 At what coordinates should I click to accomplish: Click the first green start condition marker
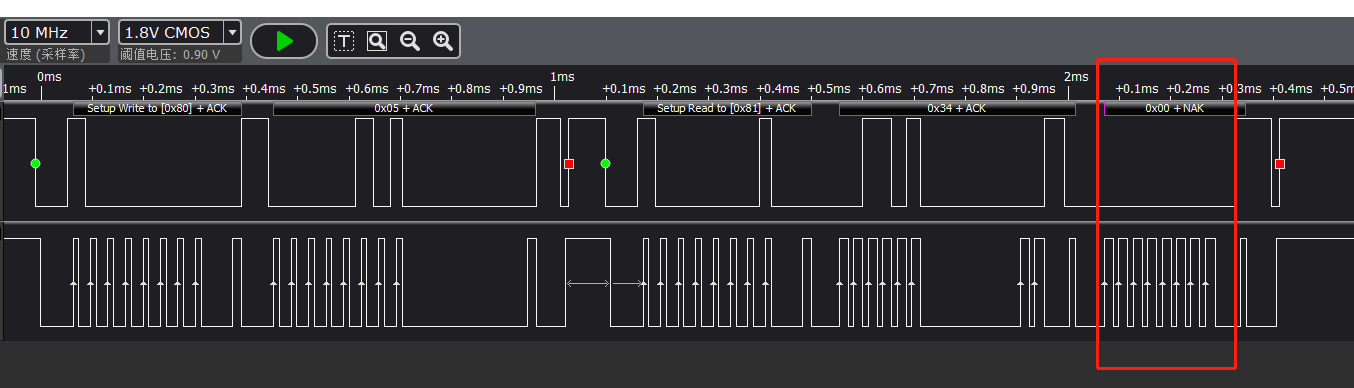pyautogui.click(x=36, y=163)
